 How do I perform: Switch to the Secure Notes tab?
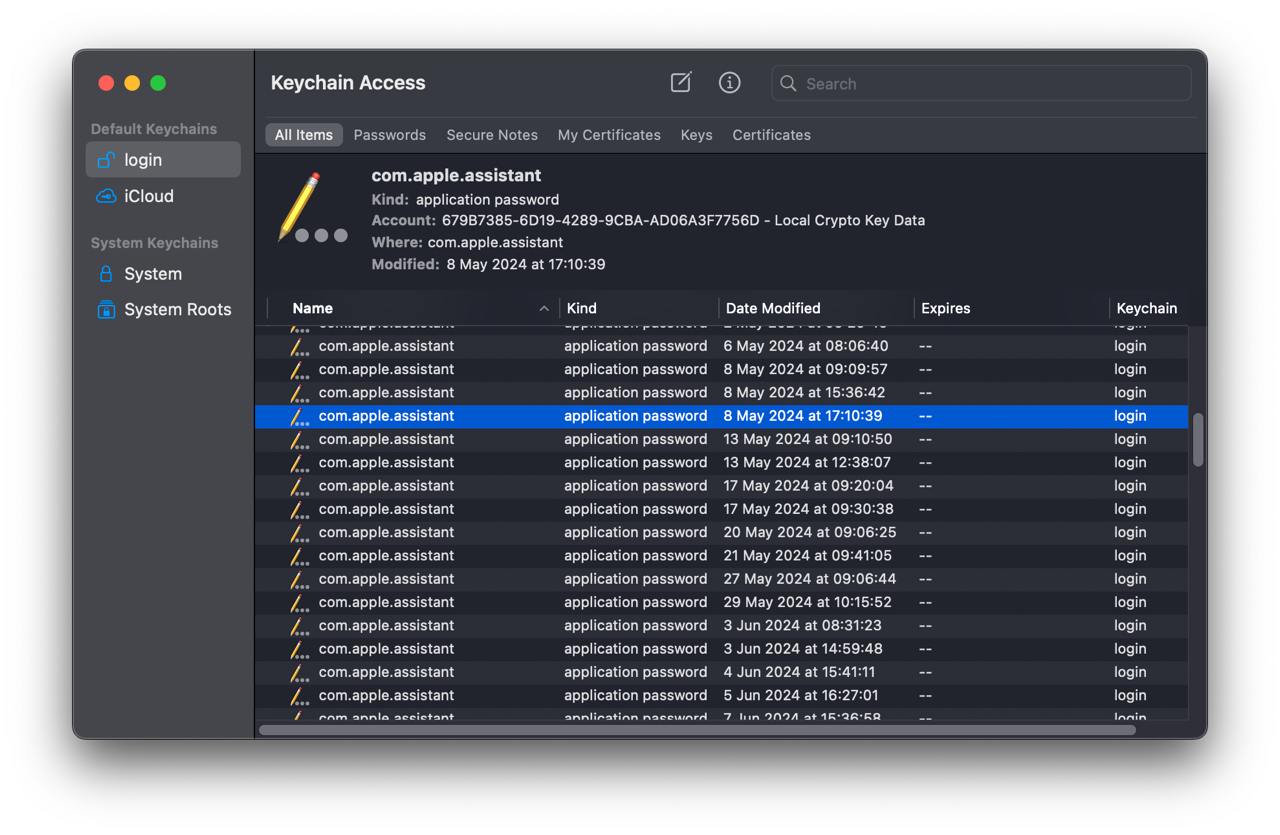point(492,135)
